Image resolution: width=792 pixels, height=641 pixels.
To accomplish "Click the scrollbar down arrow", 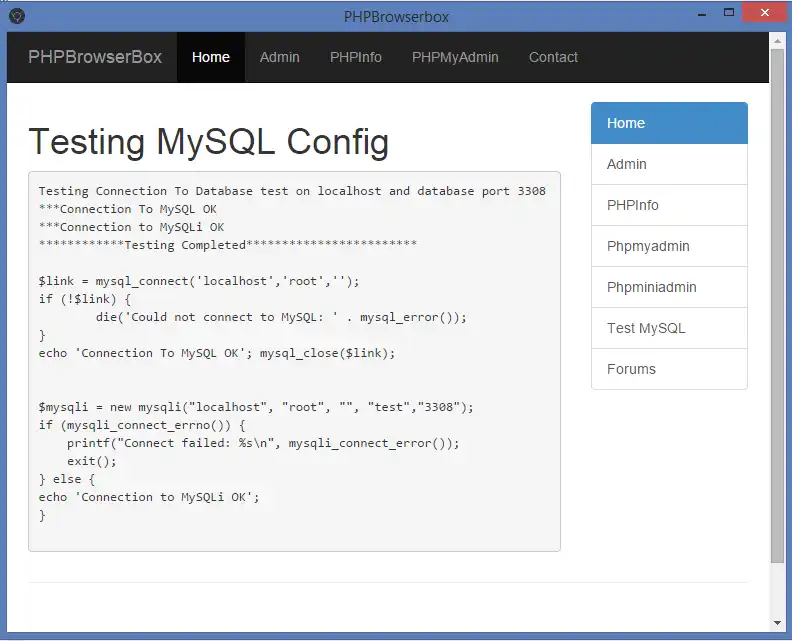I will [x=777, y=624].
